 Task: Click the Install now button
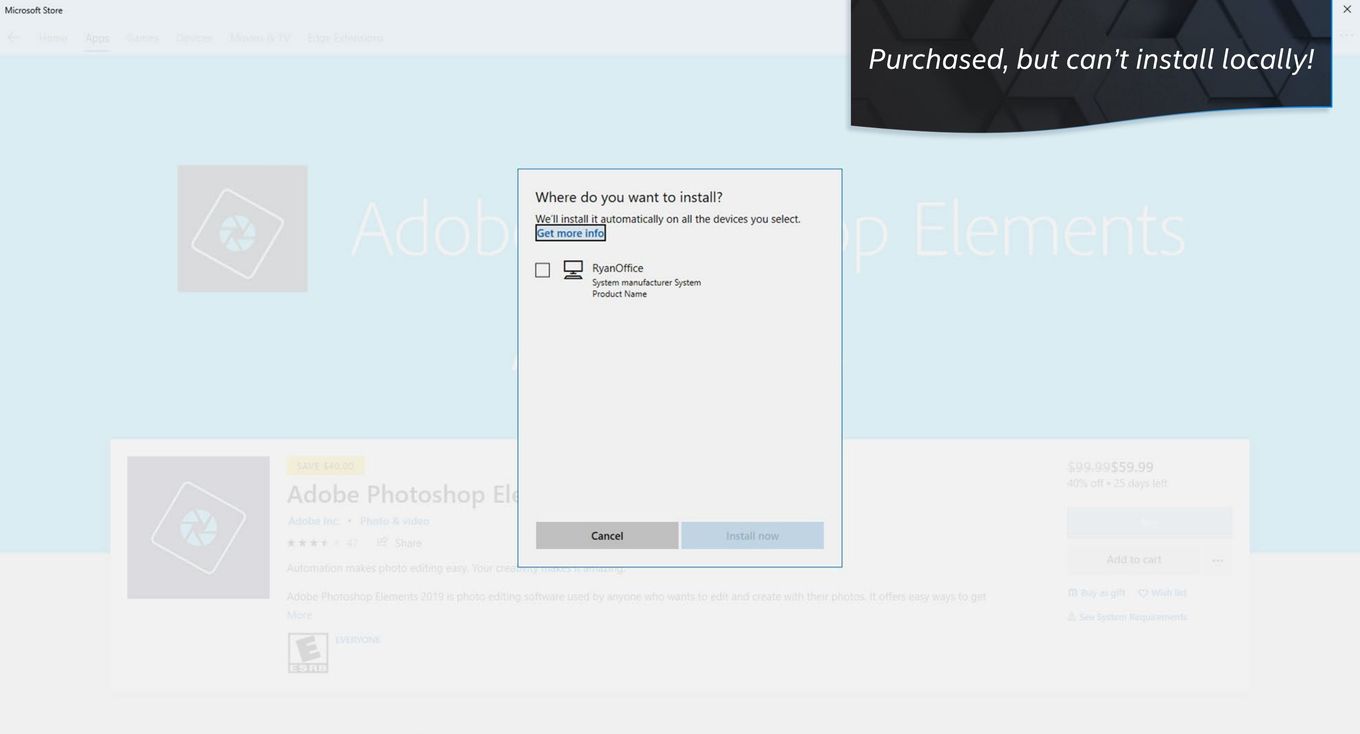click(752, 535)
